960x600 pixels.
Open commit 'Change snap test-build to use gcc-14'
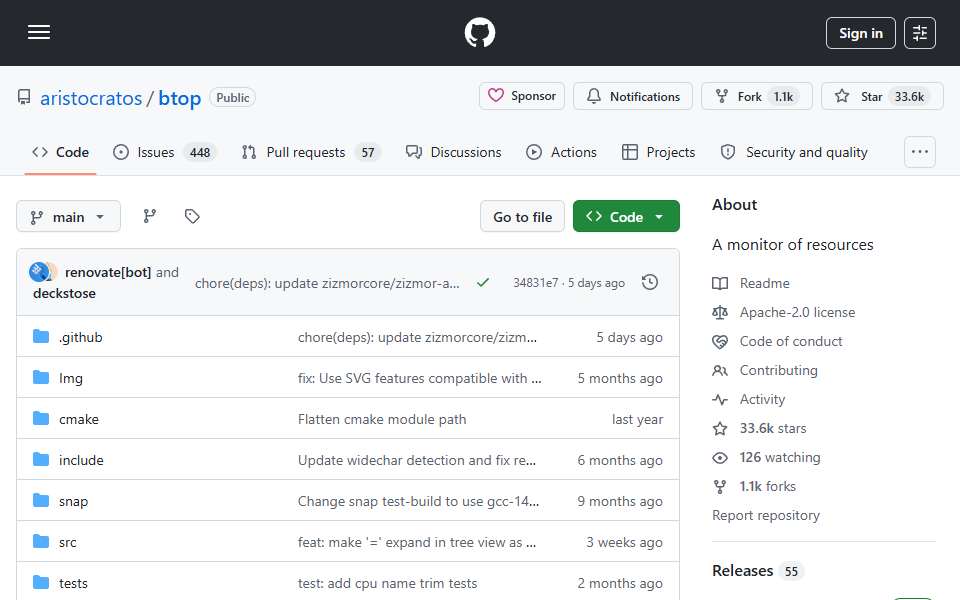[418, 501]
